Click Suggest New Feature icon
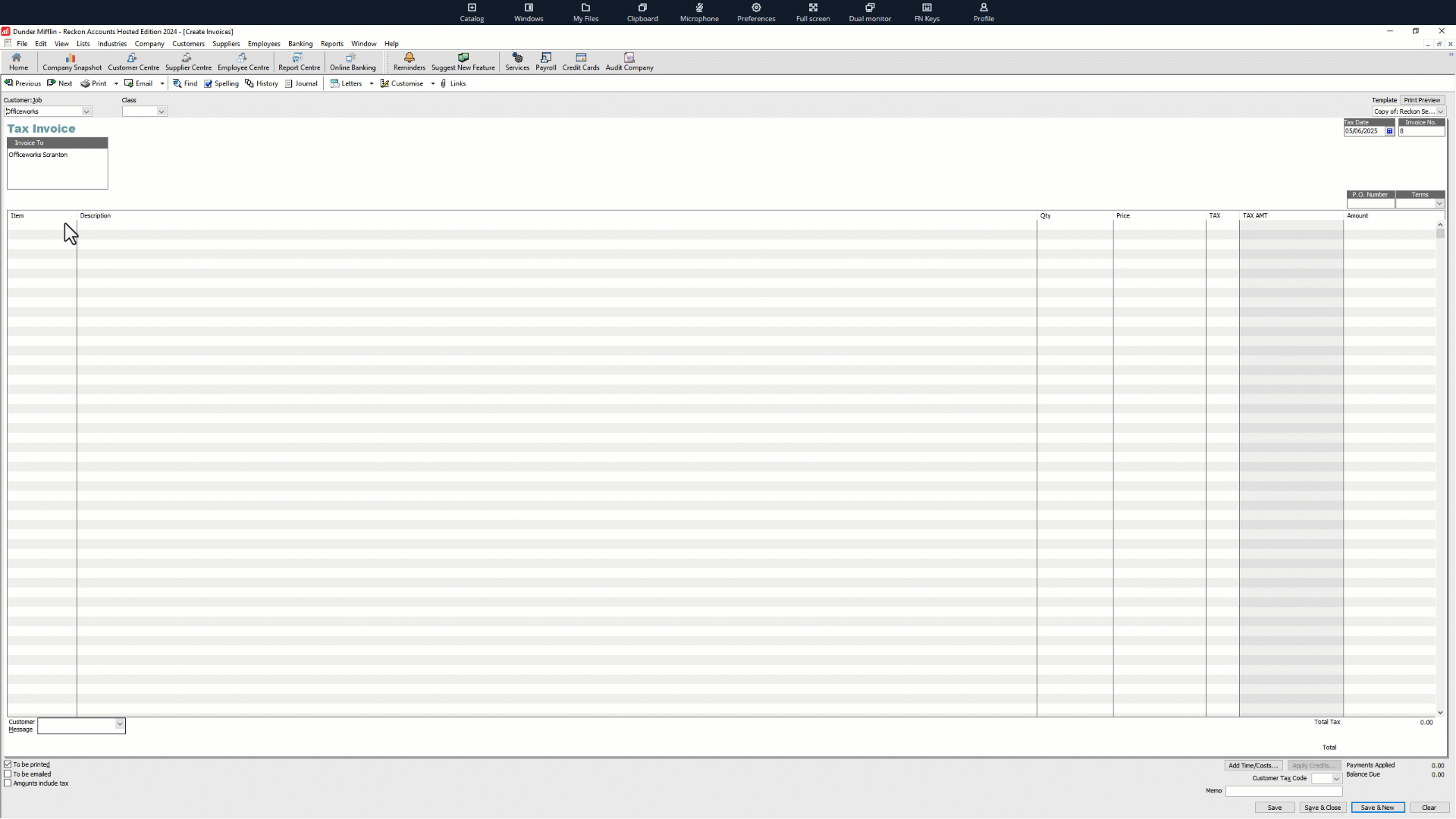This screenshot has width=1456, height=819. tap(463, 61)
